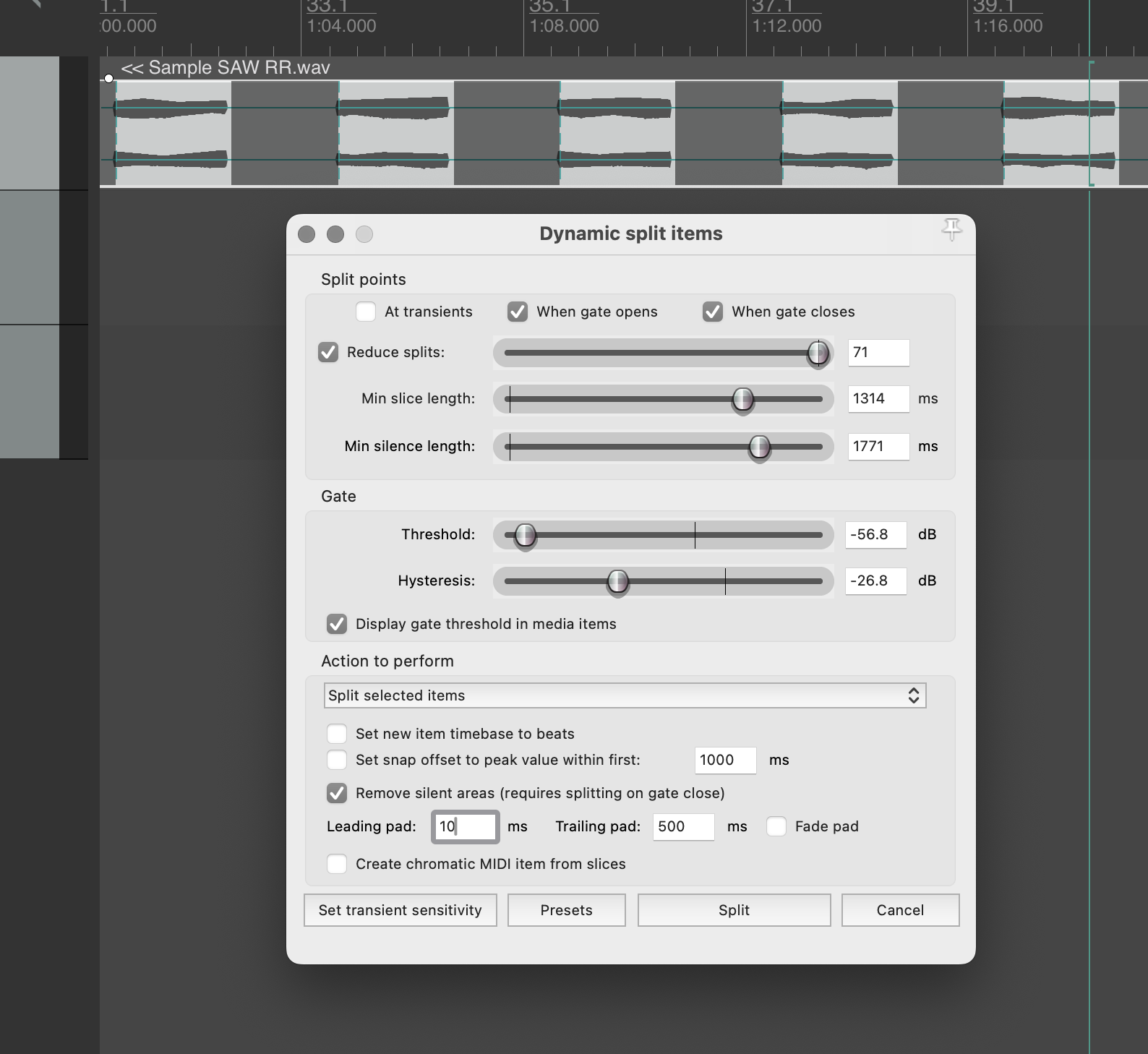Click the Min slice length slider handle
Image resolution: width=1148 pixels, height=1054 pixels.
[x=743, y=399]
